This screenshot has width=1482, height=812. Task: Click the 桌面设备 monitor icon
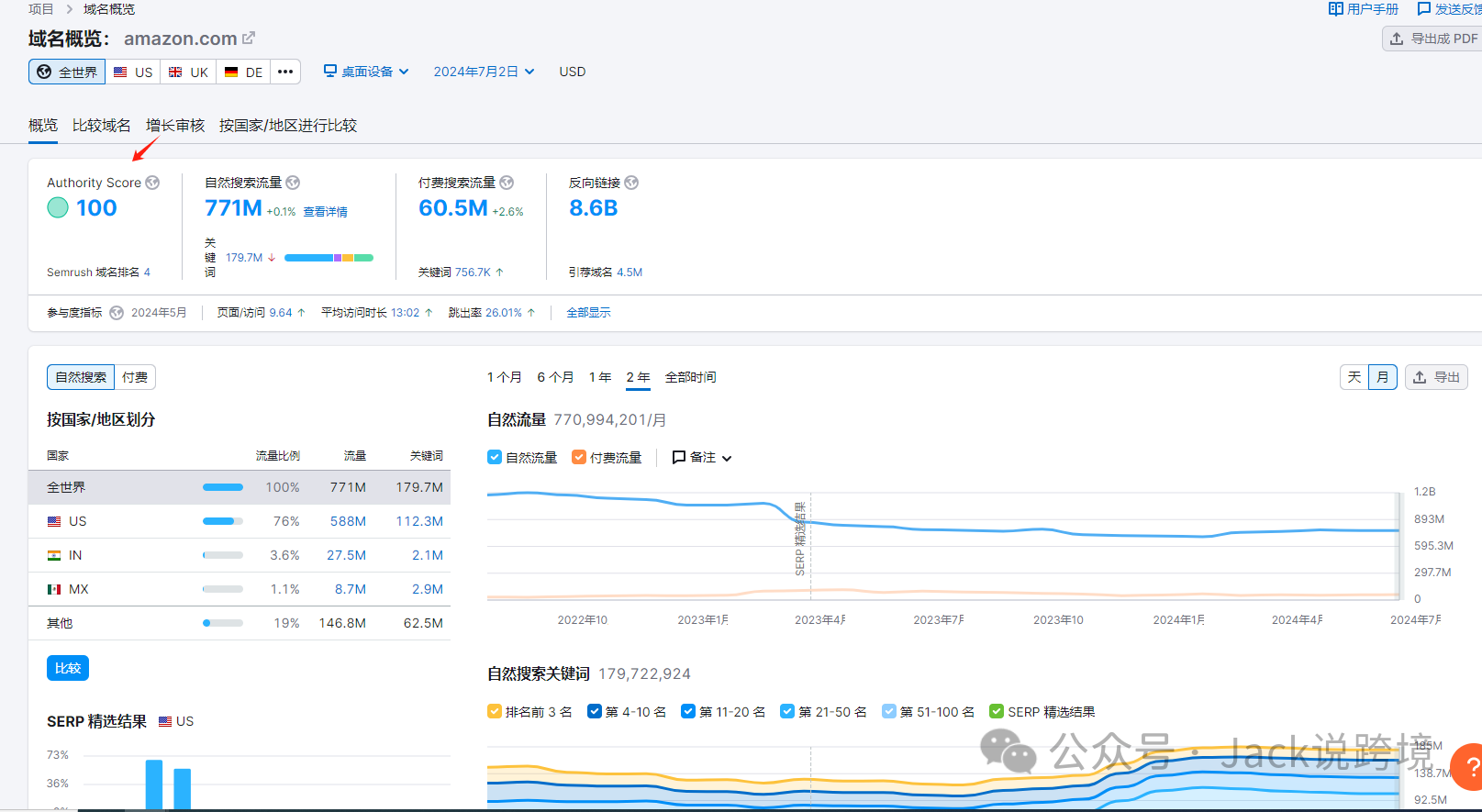[330, 71]
